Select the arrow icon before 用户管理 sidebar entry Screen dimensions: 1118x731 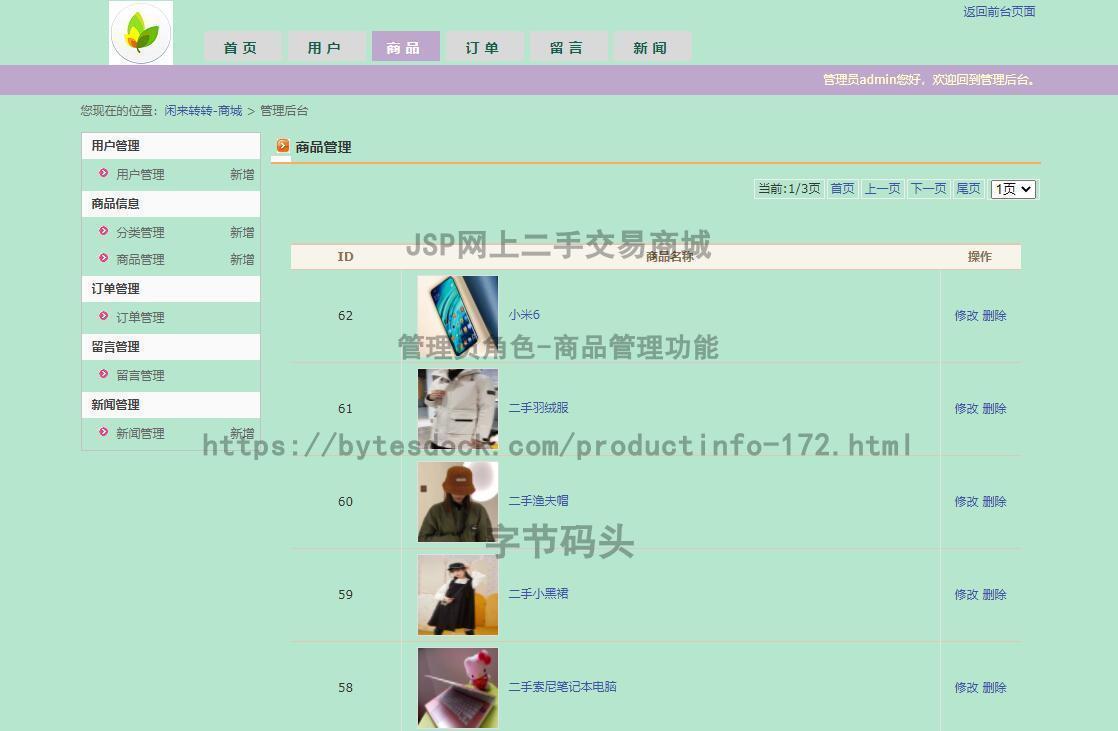[x=103, y=175]
